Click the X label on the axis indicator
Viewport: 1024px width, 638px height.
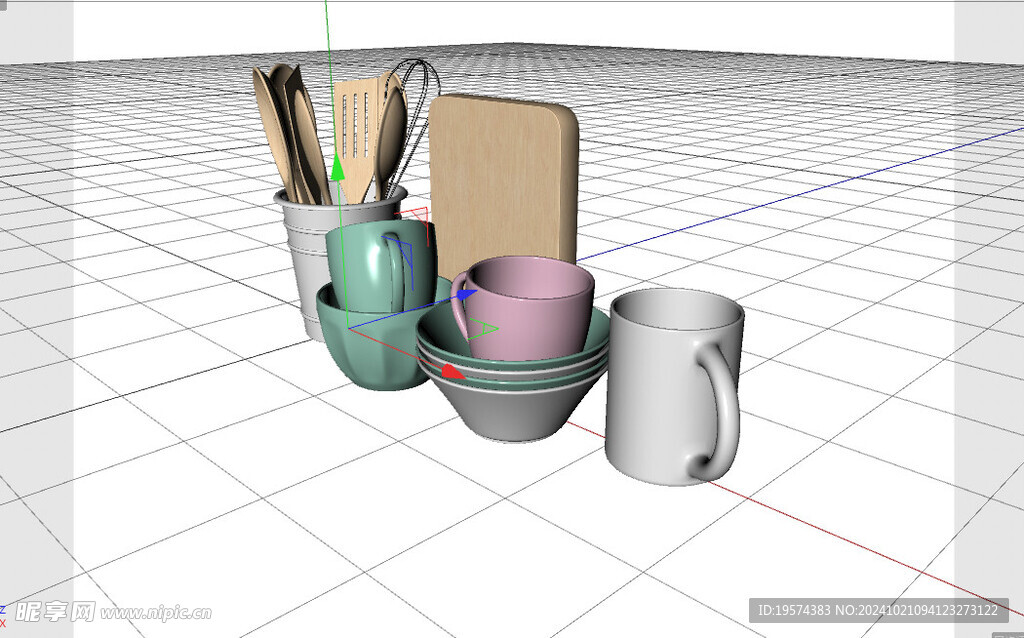[x=4, y=622]
